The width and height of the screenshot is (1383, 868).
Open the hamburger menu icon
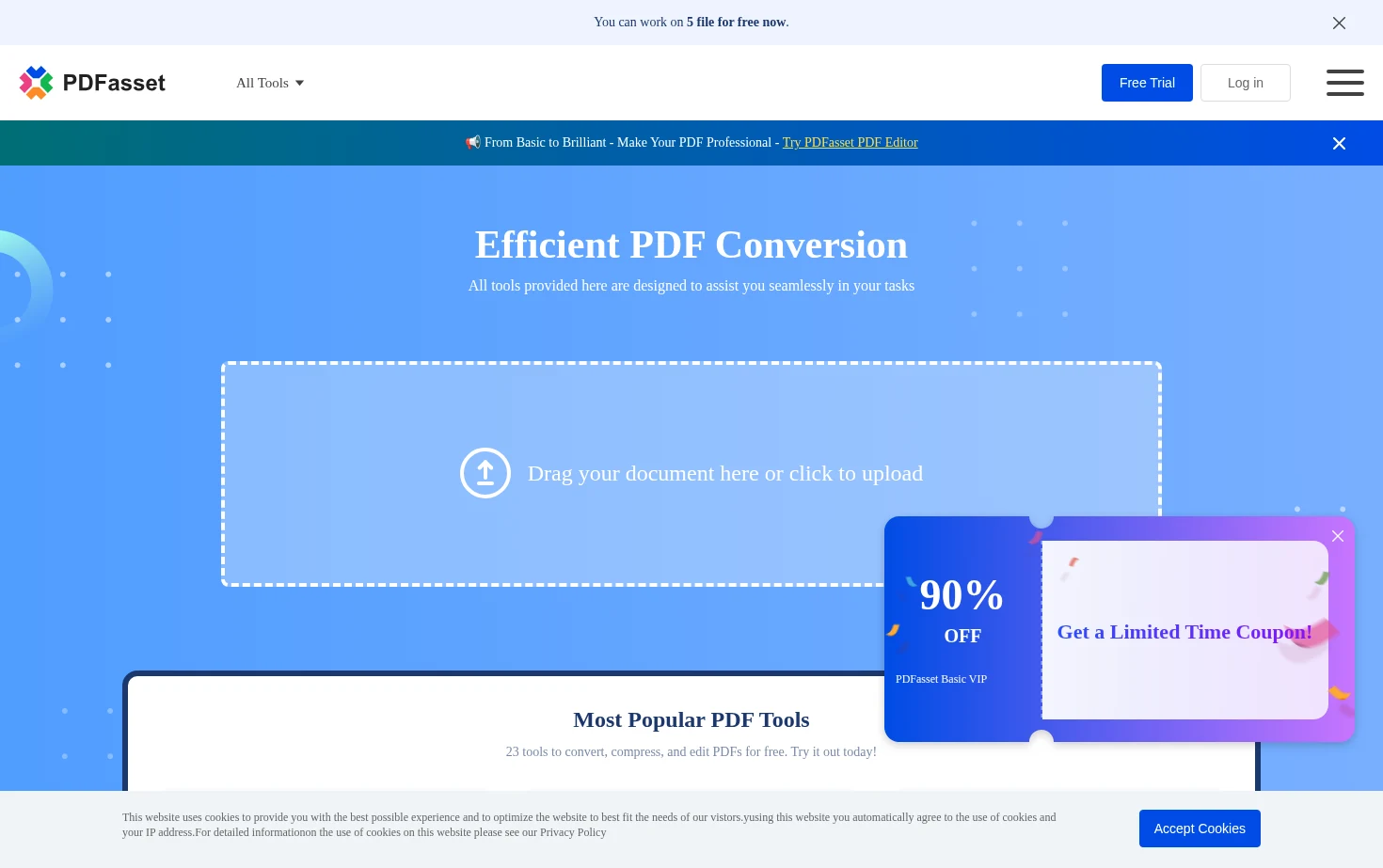coord(1345,83)
